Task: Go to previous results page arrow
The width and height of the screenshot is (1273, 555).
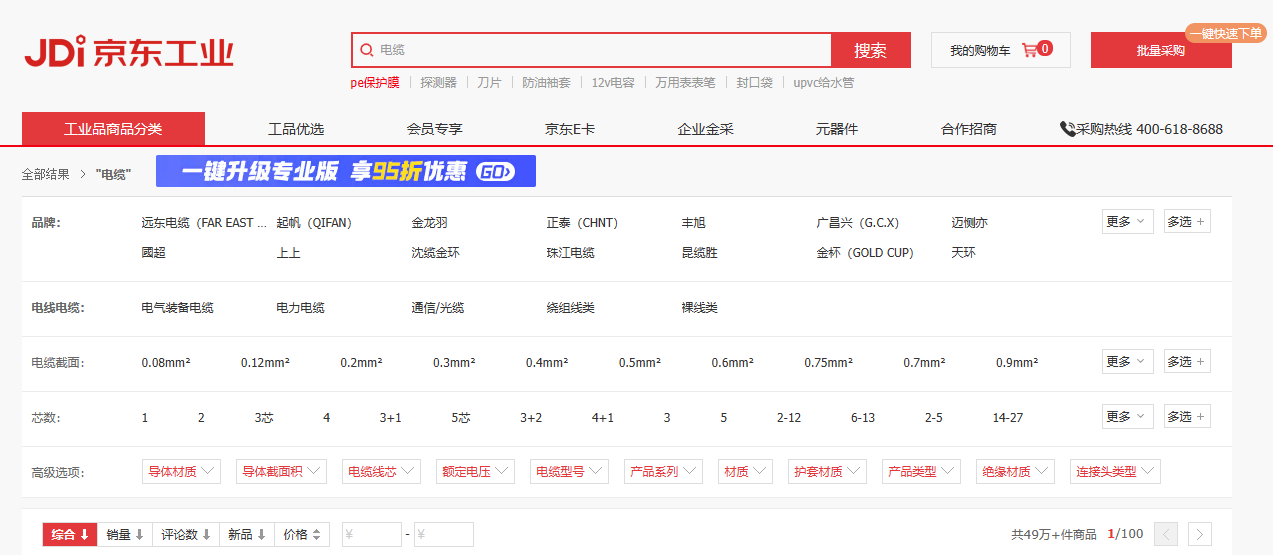Action: pos(1165,535)
